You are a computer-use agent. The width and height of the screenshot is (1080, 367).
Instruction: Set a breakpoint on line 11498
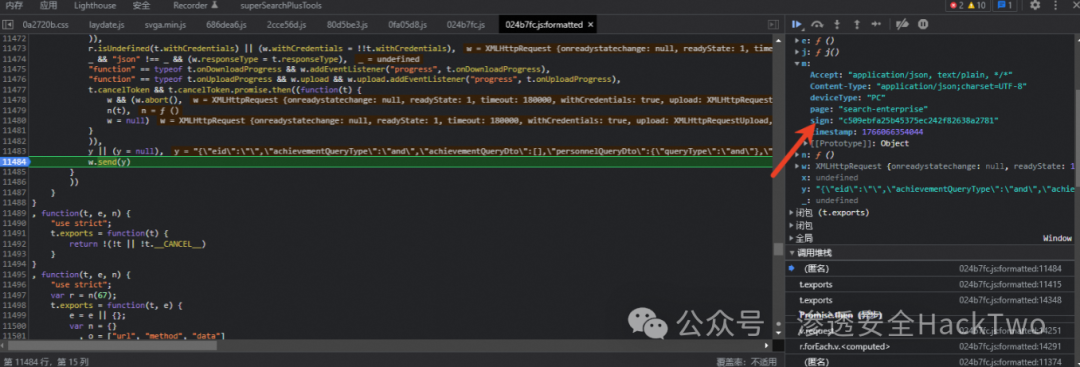pyautogui.click(x=14, y=305)
